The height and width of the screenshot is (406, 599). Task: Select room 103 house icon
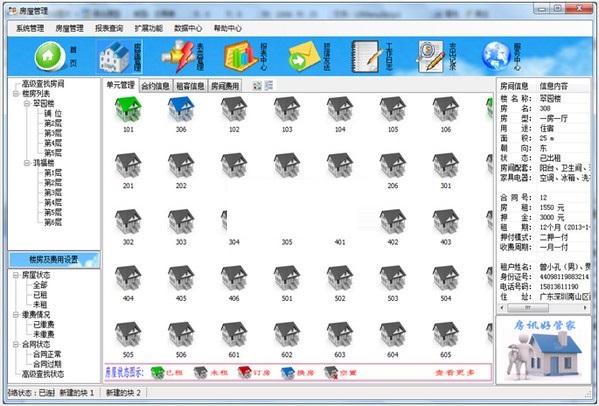(x=287, y=109)
